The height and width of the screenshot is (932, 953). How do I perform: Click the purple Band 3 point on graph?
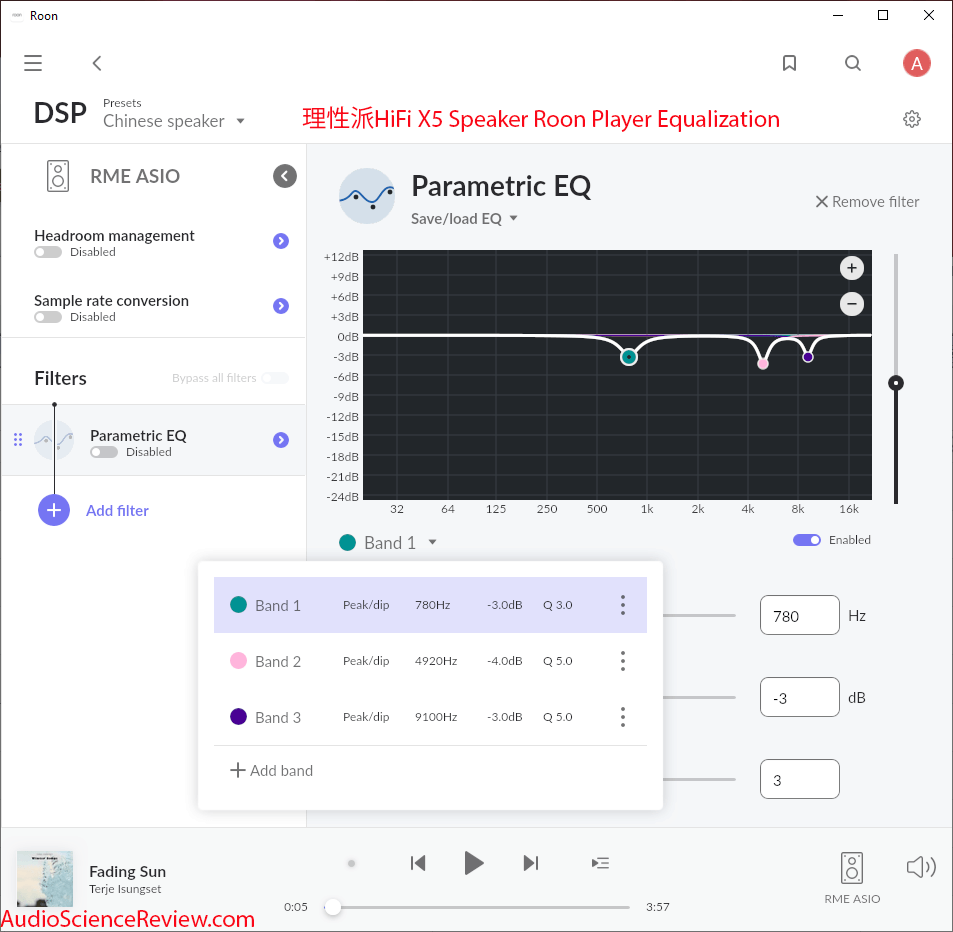click(808, 357)
